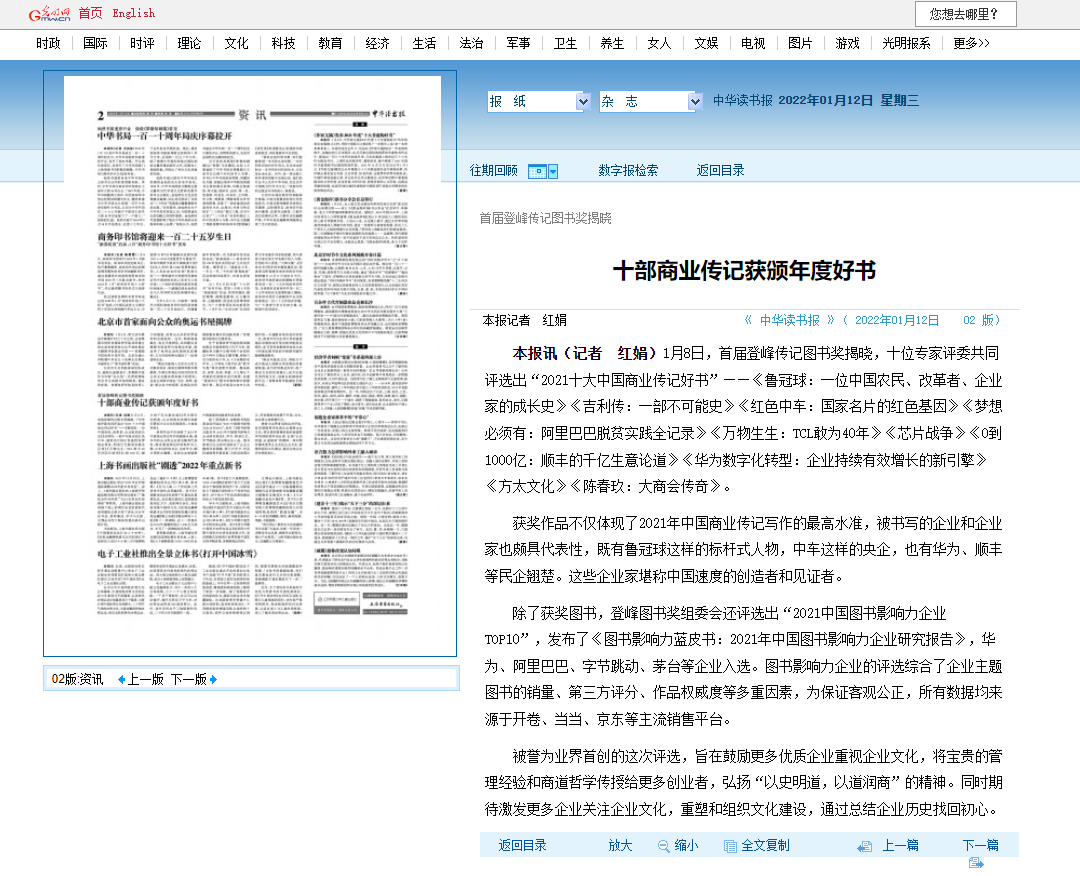Click 返回目录 in the top toolbar
The height and width of the screenshot is (876, 1080).
pos(720,171)
